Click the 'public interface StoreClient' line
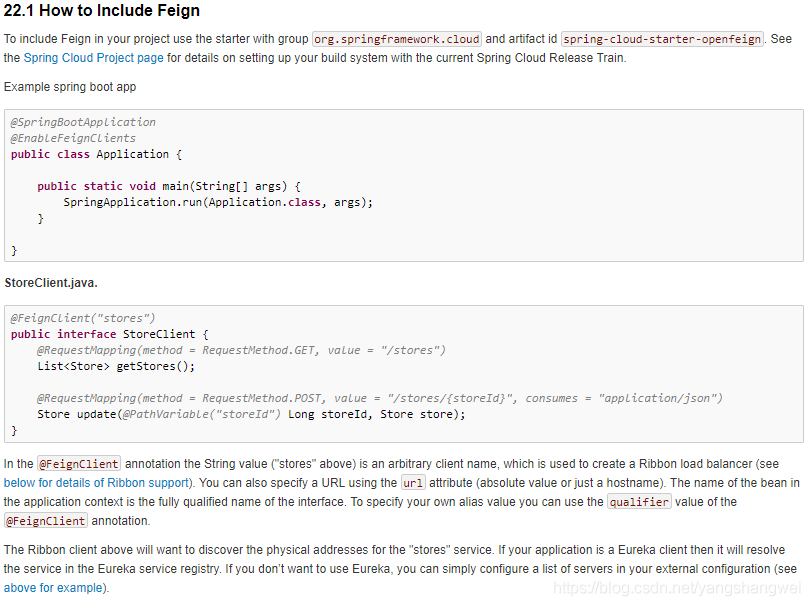The image size is (810, 606). pyautogui.click(x=109, y=334)
